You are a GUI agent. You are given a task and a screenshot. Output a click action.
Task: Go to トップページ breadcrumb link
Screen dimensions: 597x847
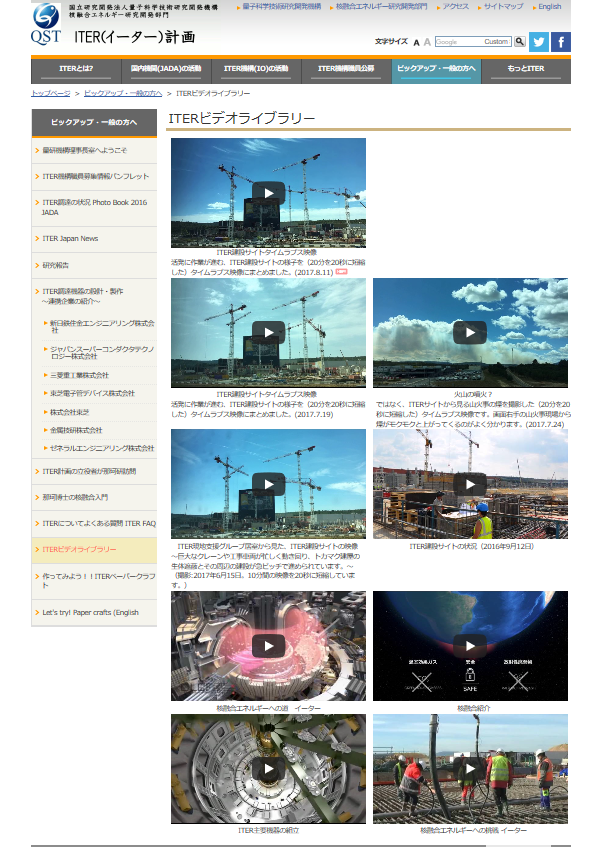point(51,93)
